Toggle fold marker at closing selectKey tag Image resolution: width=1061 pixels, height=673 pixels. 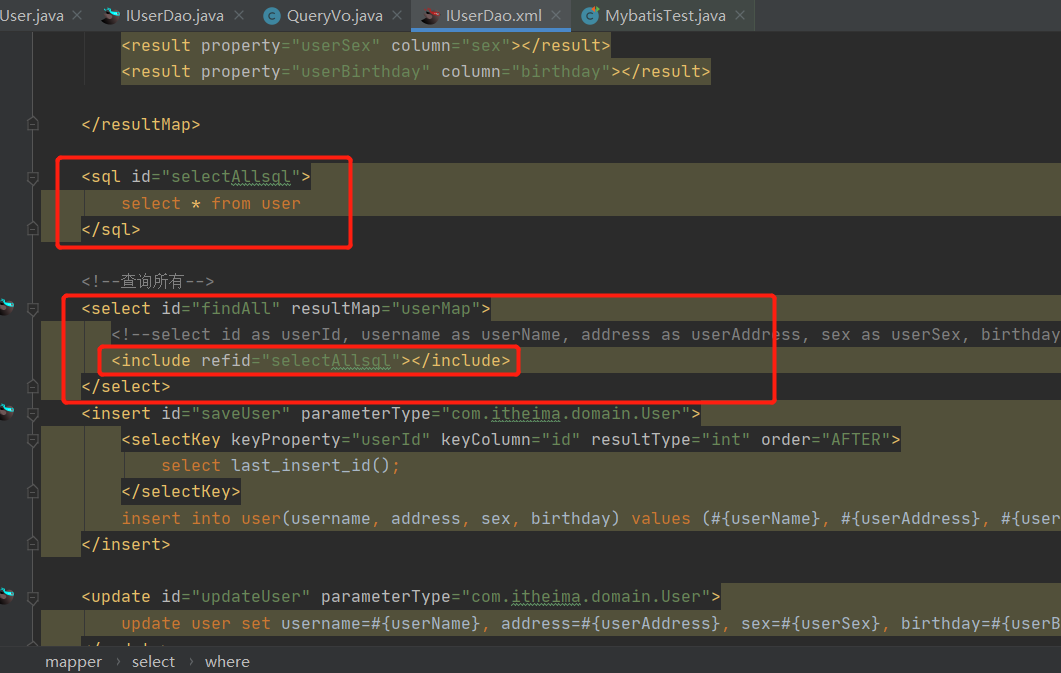click(x=32, y=492)
